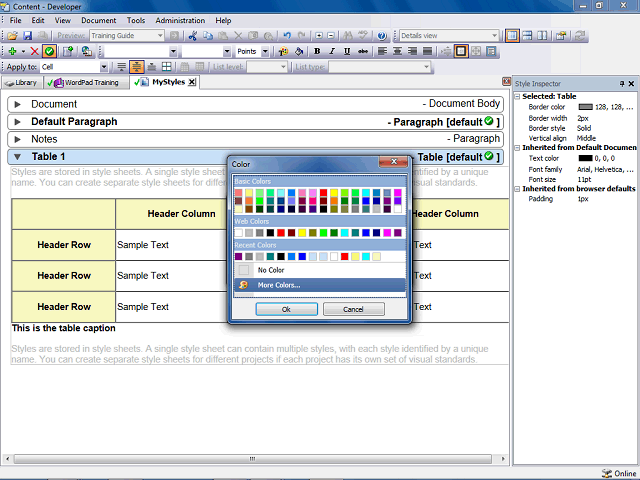Collapse the Selected: Table section in Style Inspector
Screen dimensions: 640x480
pyautogui.click(x=517, y=96)
